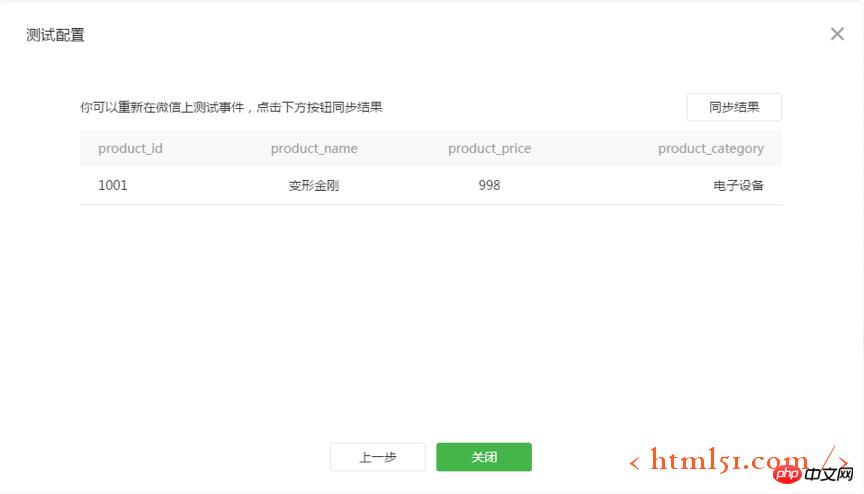Viewport: 864px width, 494px height.
Task: Click the php logo badge
Action: pyautogui.click(x=789, y=473)
